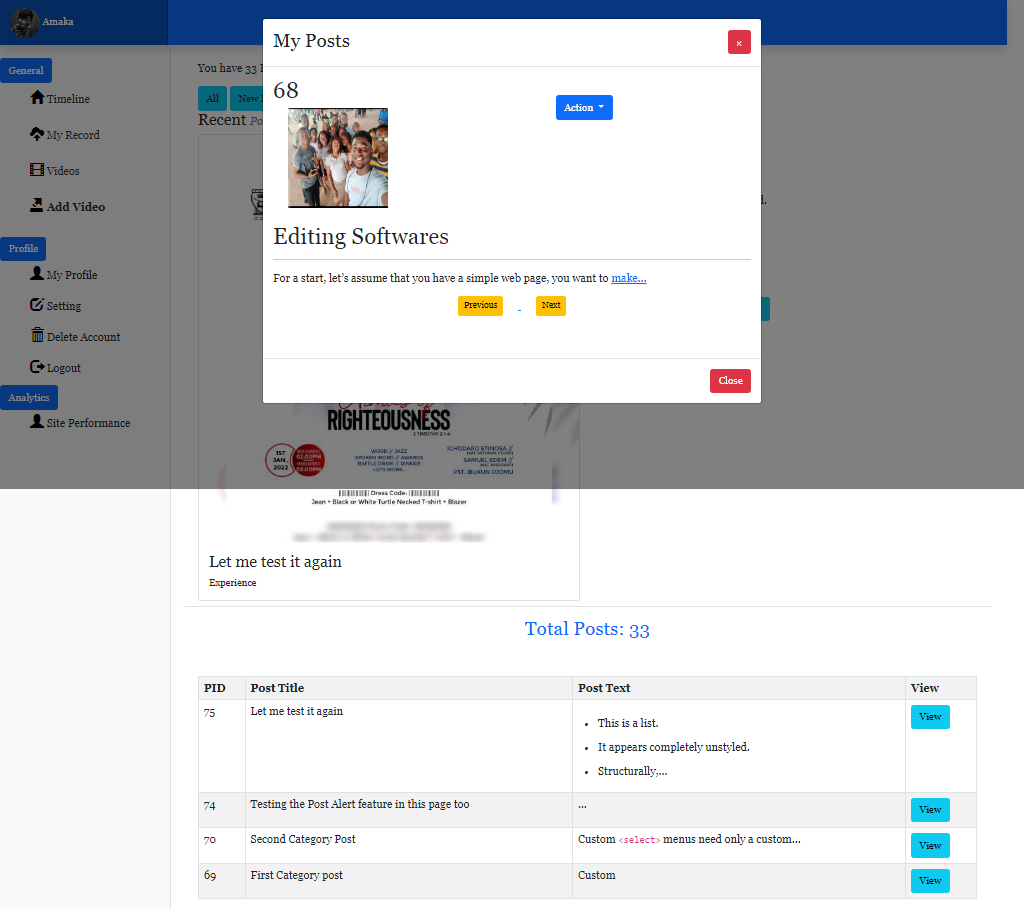This screenshot has width=1024, height=909.
Task: View post 70 'Second Category Post'
Action: (x=930, y=846)
